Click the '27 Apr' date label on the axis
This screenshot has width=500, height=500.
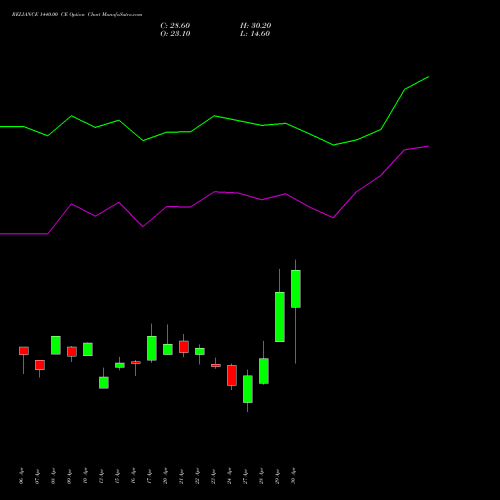(x=245, y=476)
